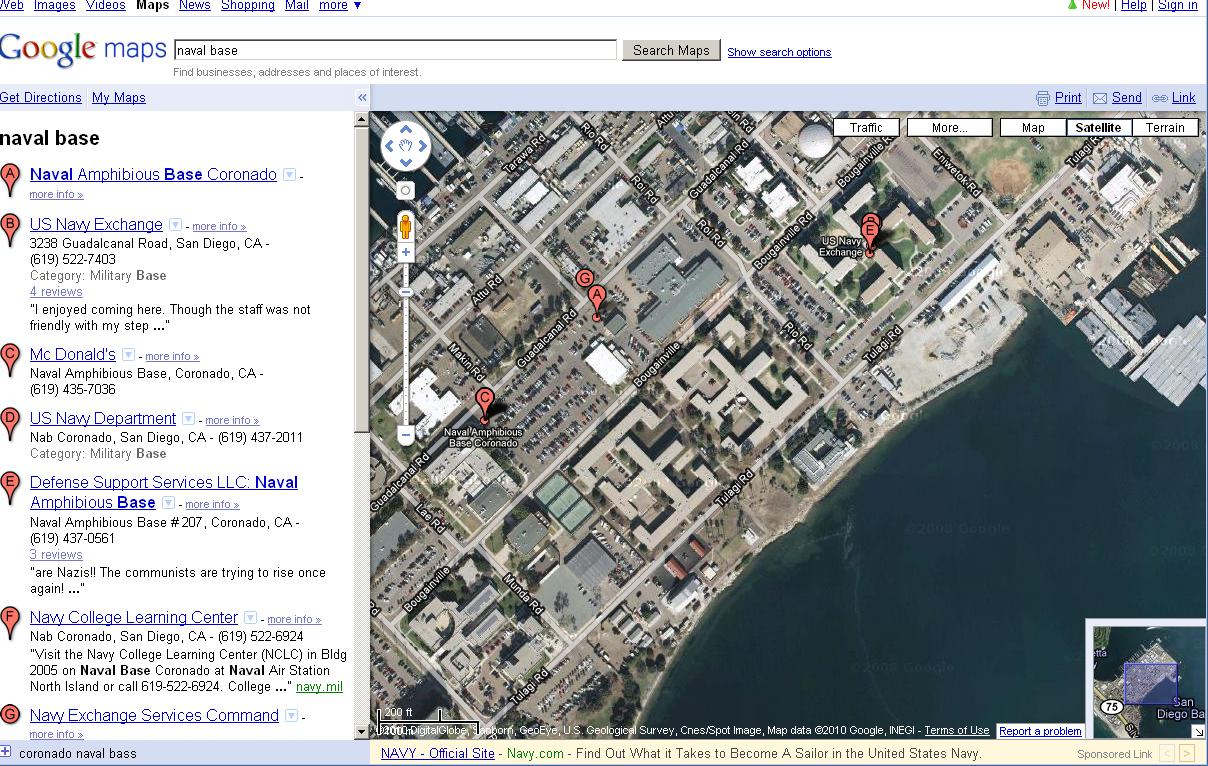Toggle the Traffic layer button
Screen dimensions: 1208x766
(866, 128)
